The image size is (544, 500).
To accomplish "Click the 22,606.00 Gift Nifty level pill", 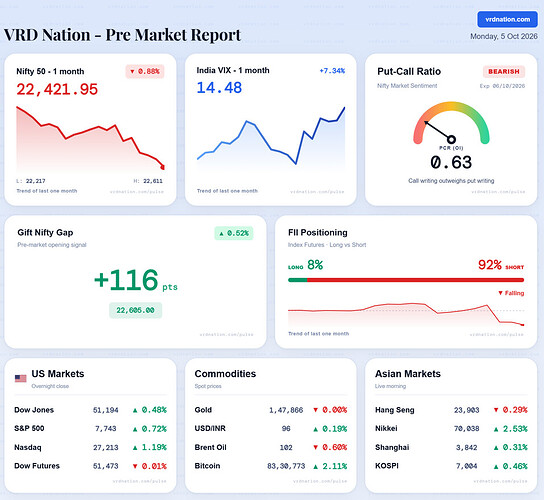I will click(x=135, y=310).
